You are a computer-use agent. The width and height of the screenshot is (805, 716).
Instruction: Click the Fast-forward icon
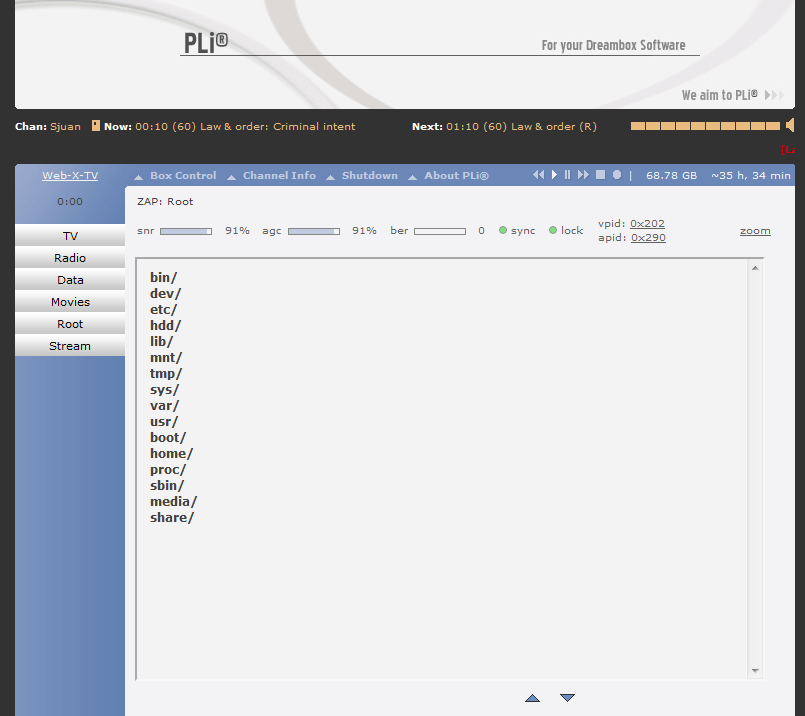coord(581,175)
